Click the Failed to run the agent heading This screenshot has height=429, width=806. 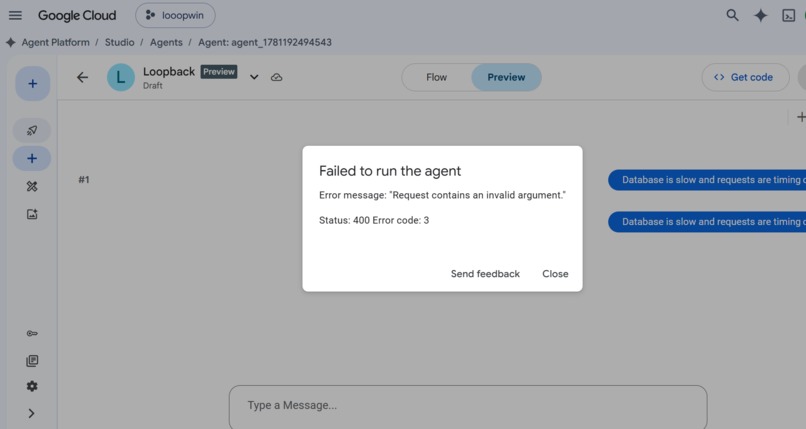pyautogui.click(x=390, y=171)
